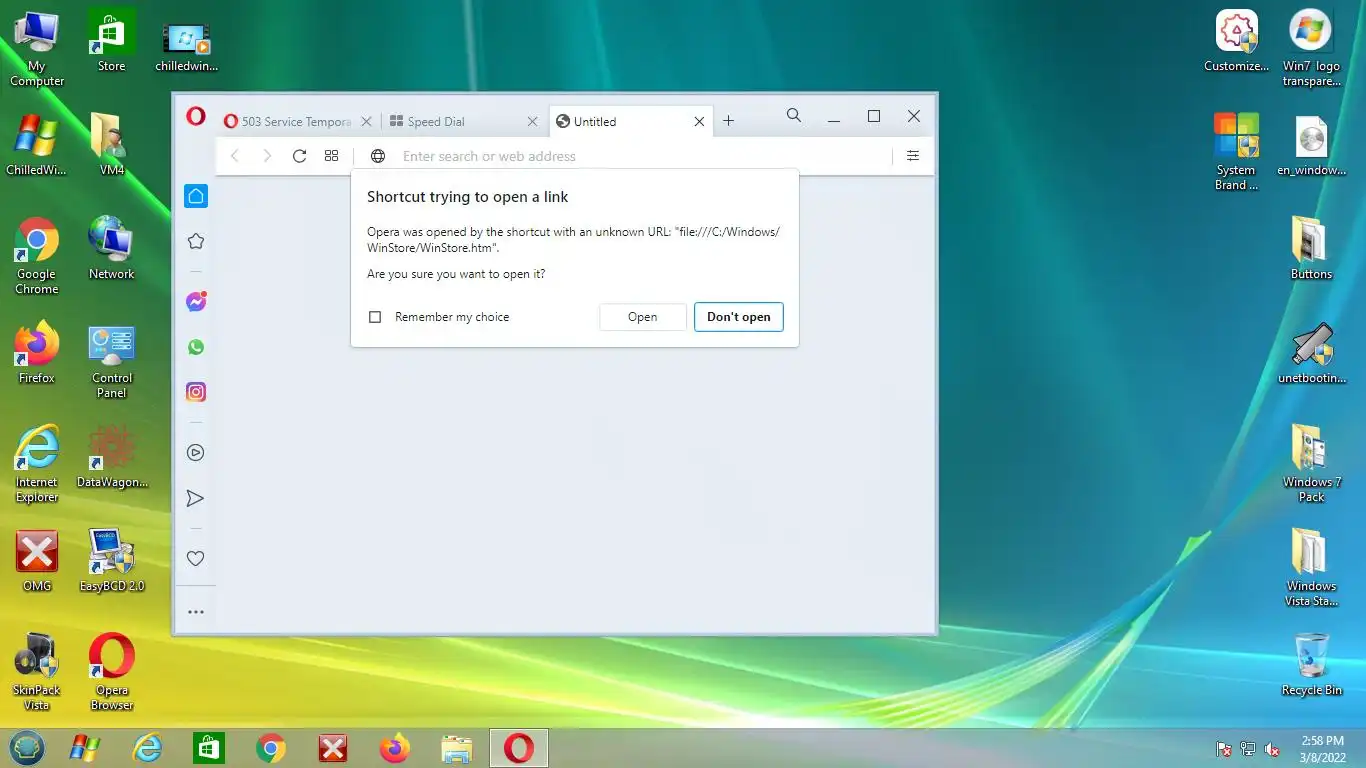Select the Windows 7 Pack folder
The width and height of the screenshot is (1366, 768).
point(1312,463)
